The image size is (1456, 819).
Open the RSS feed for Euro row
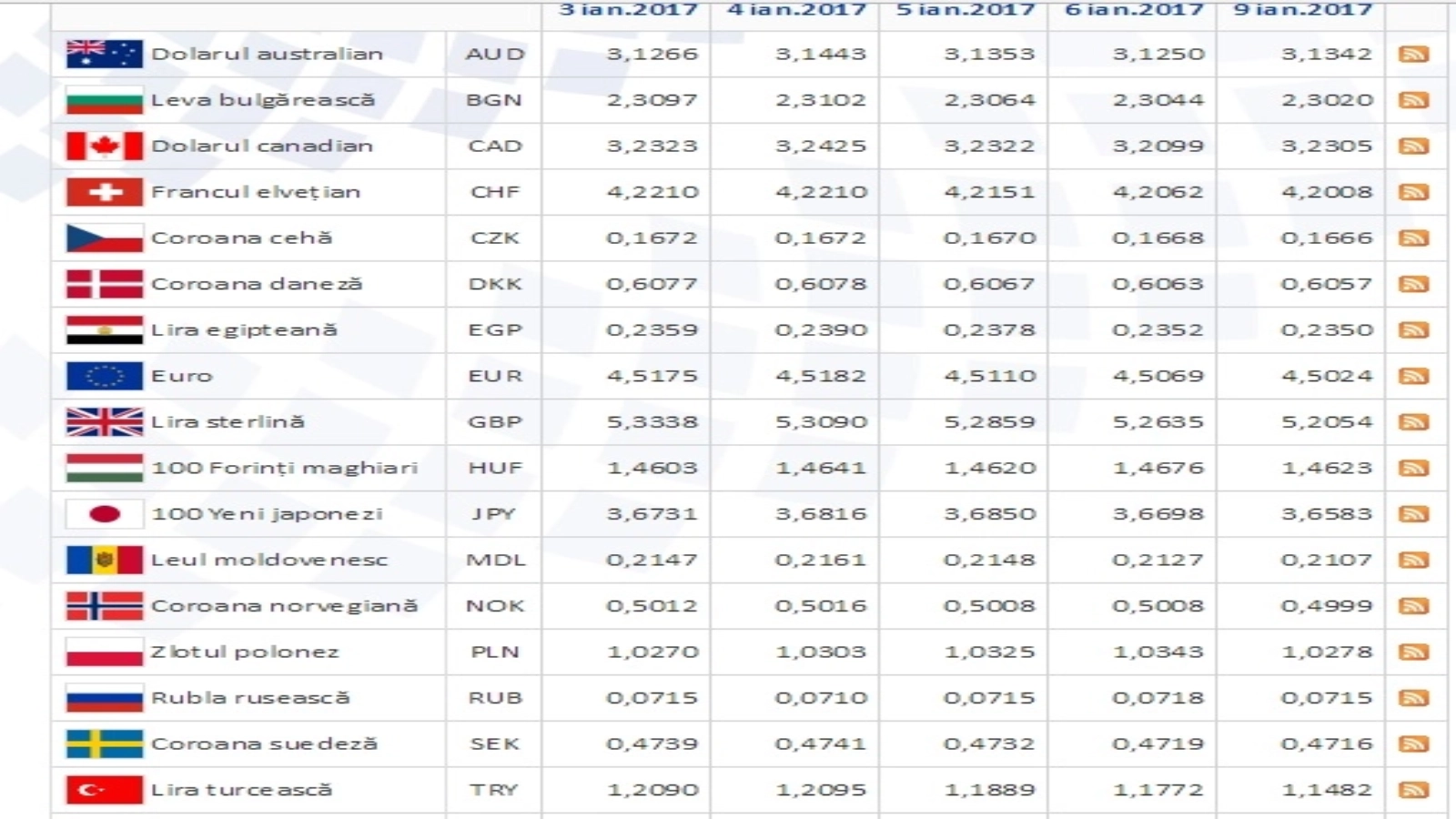[1413, 377]
